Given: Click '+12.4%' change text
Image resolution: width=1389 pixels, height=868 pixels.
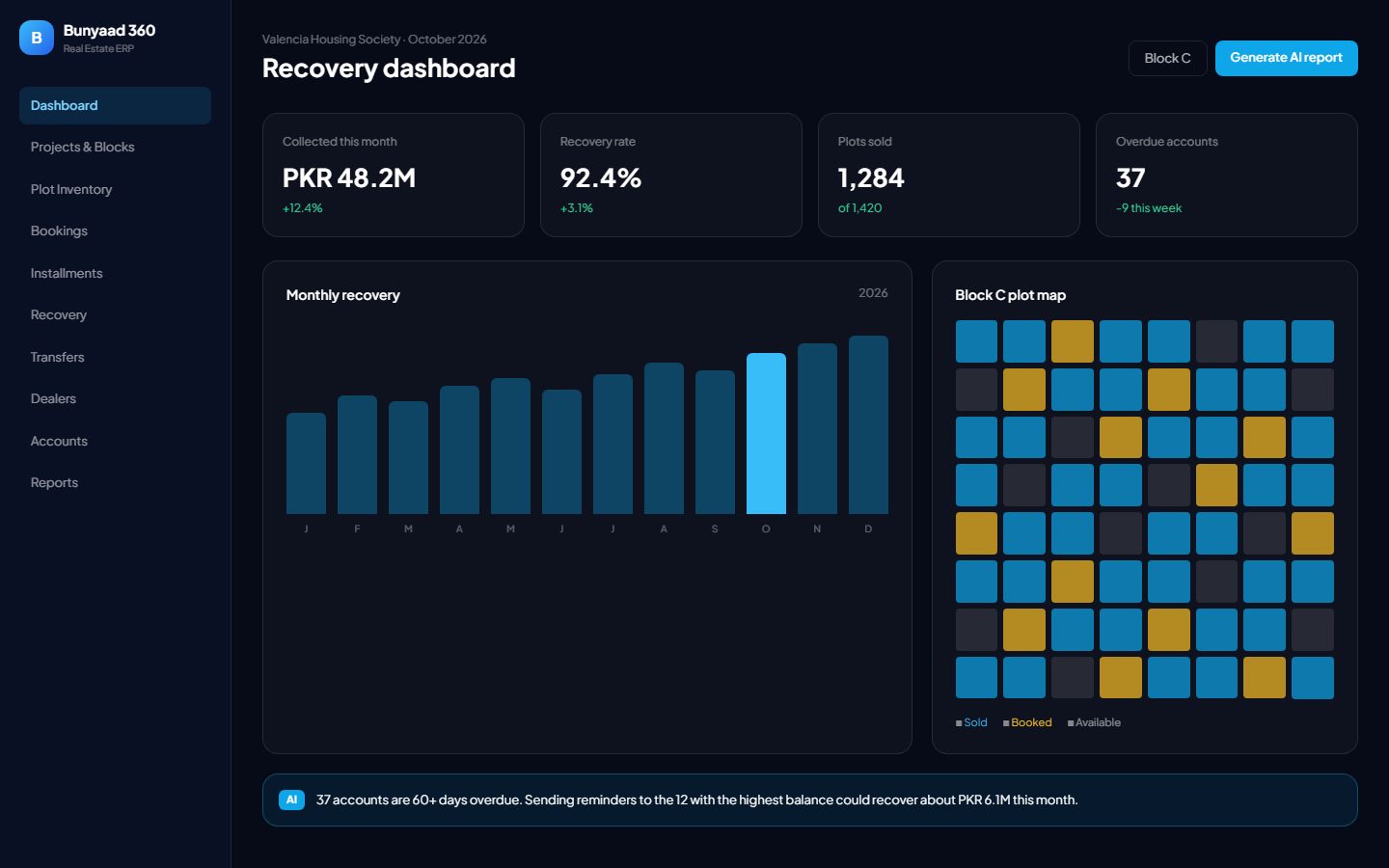Looking at the screenshot, I should click(x=303, y=208).
